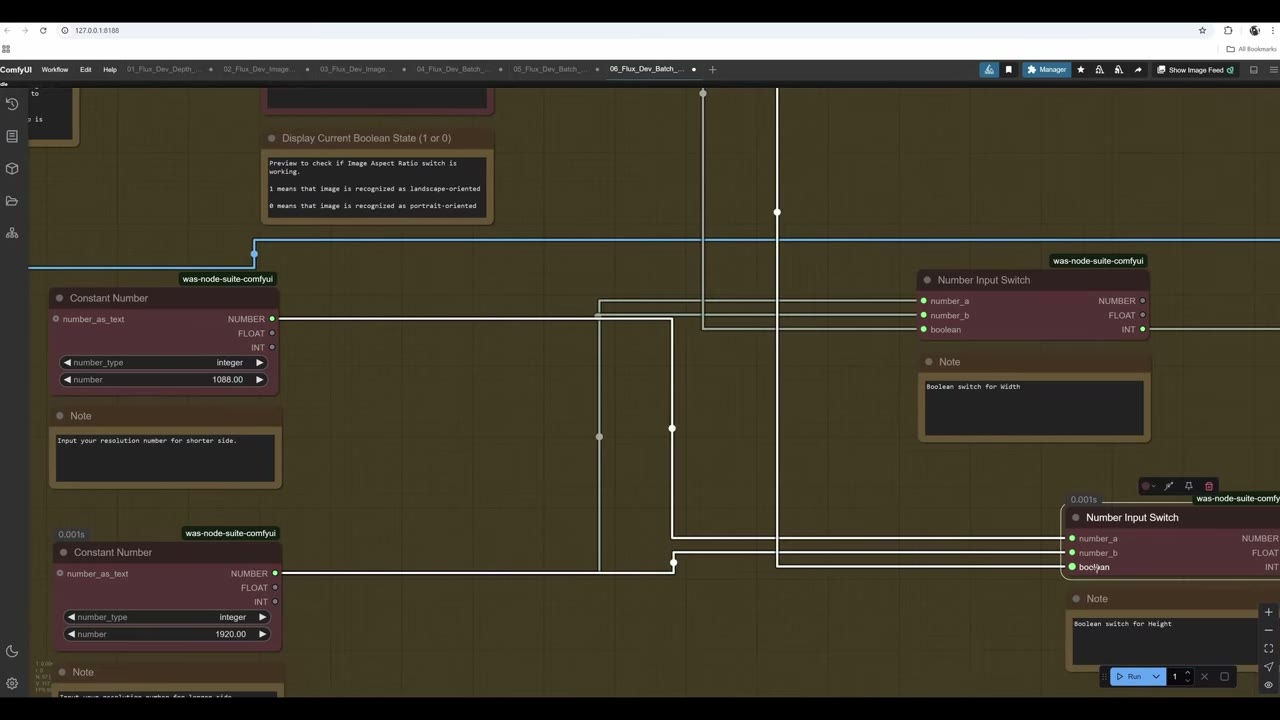Bypass the selected node from its toolbox
1280x720 pixels.
click(x=1169, y=486)
